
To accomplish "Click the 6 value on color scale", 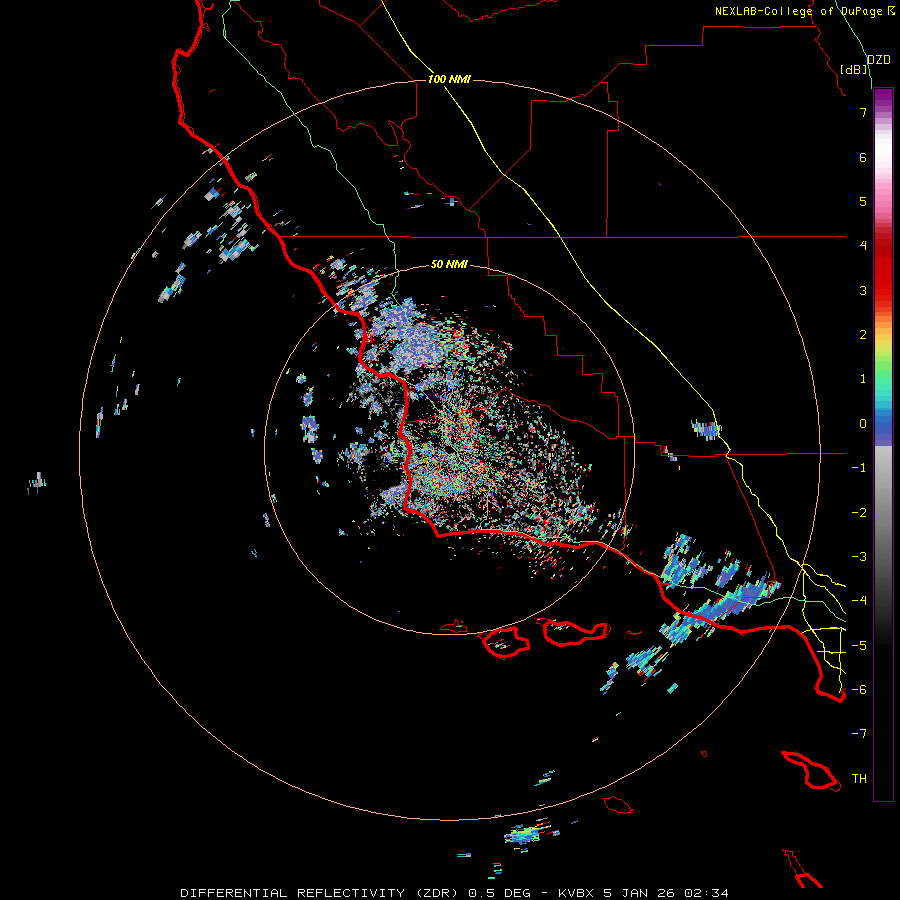I will click(863, 157).
